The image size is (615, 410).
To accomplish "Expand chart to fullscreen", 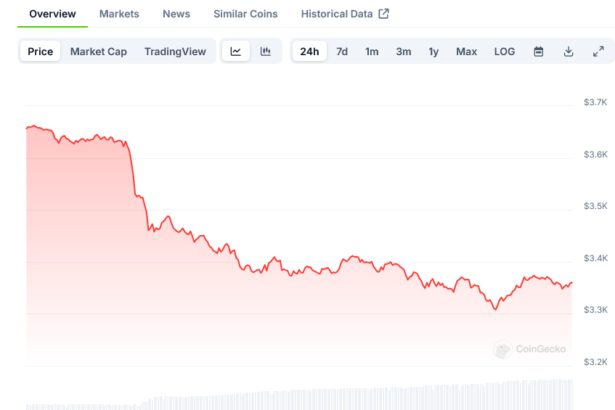I will 598,51.
